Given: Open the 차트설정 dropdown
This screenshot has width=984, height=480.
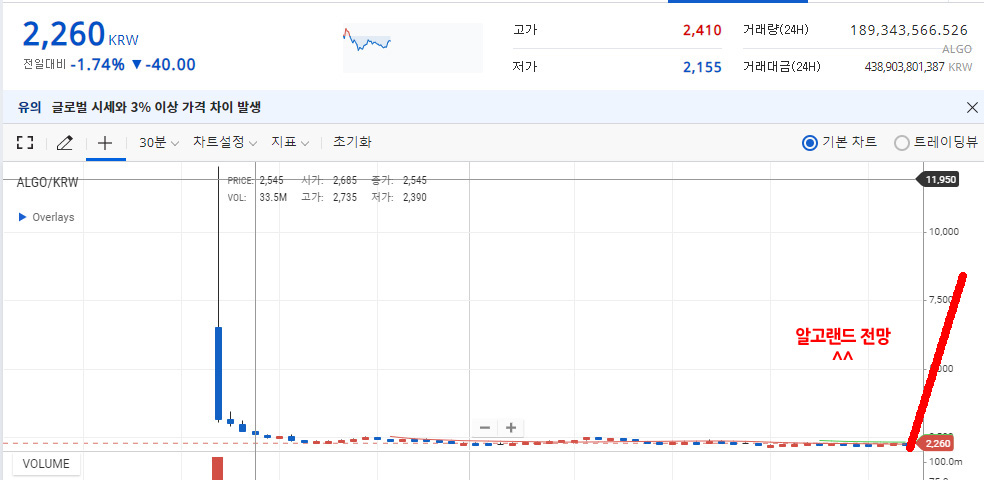Looking at the screenshot, I should (225, 142).
